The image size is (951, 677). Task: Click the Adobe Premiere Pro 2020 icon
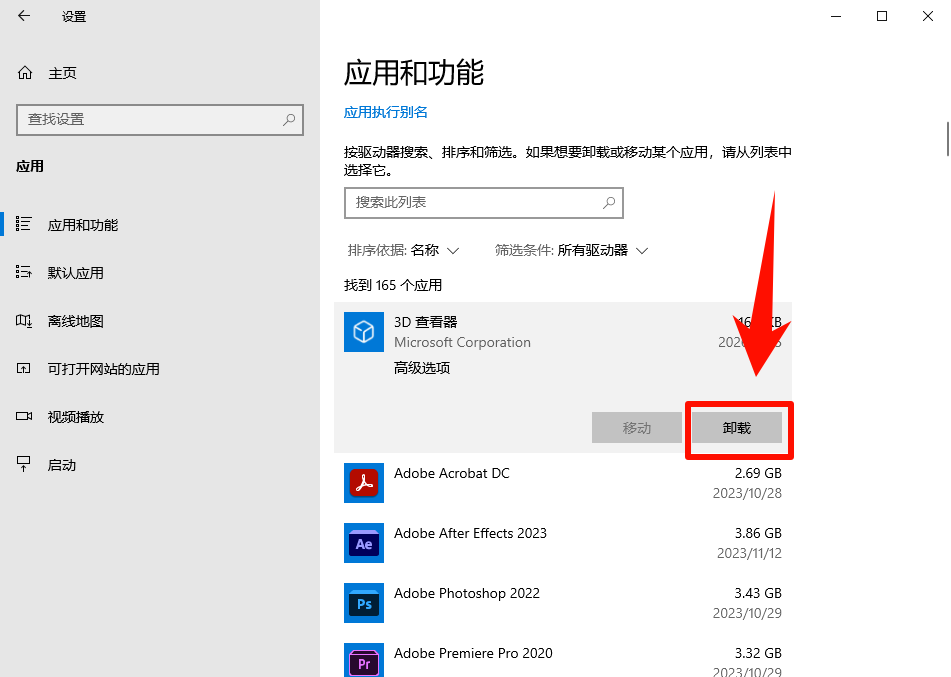tap(363, 660)
